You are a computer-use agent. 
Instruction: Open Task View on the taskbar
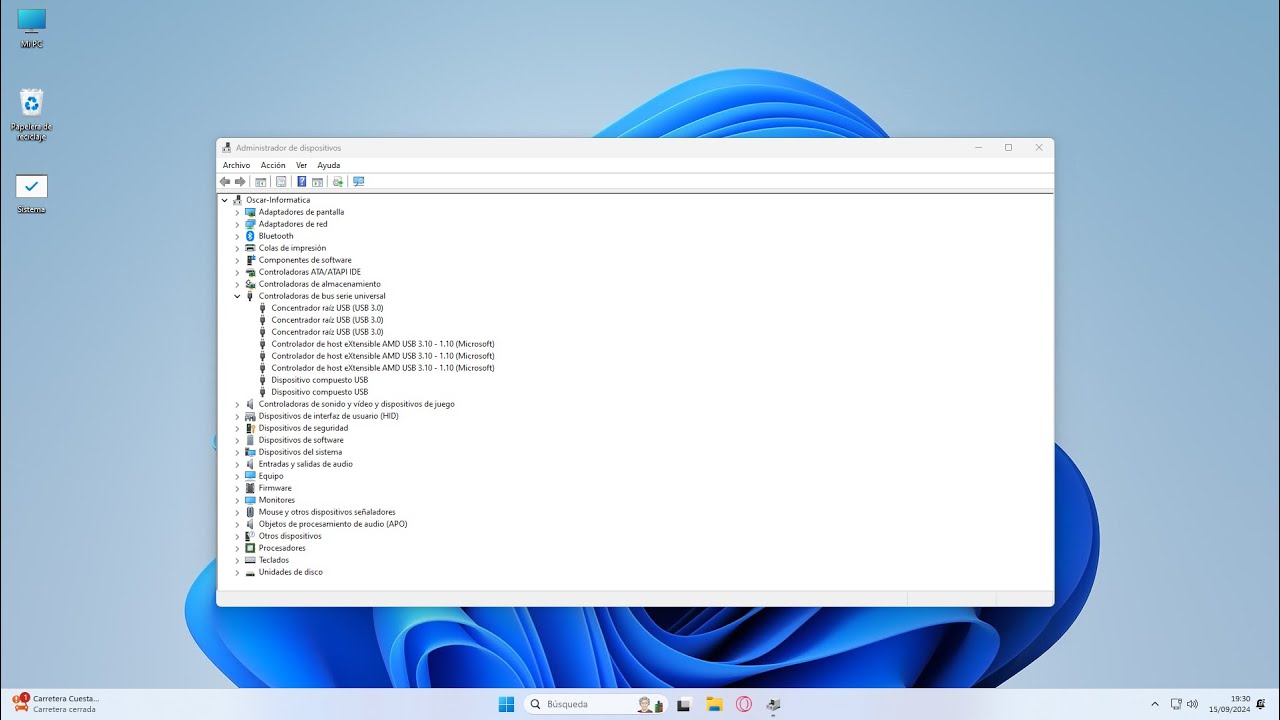pyautogui.click(x=684, y=704)
